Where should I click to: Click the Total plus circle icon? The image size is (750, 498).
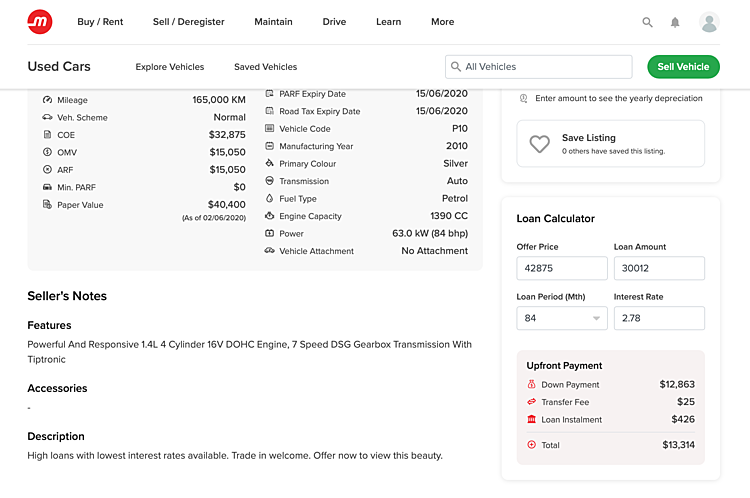pyautogui.click(x=531, y=444)
